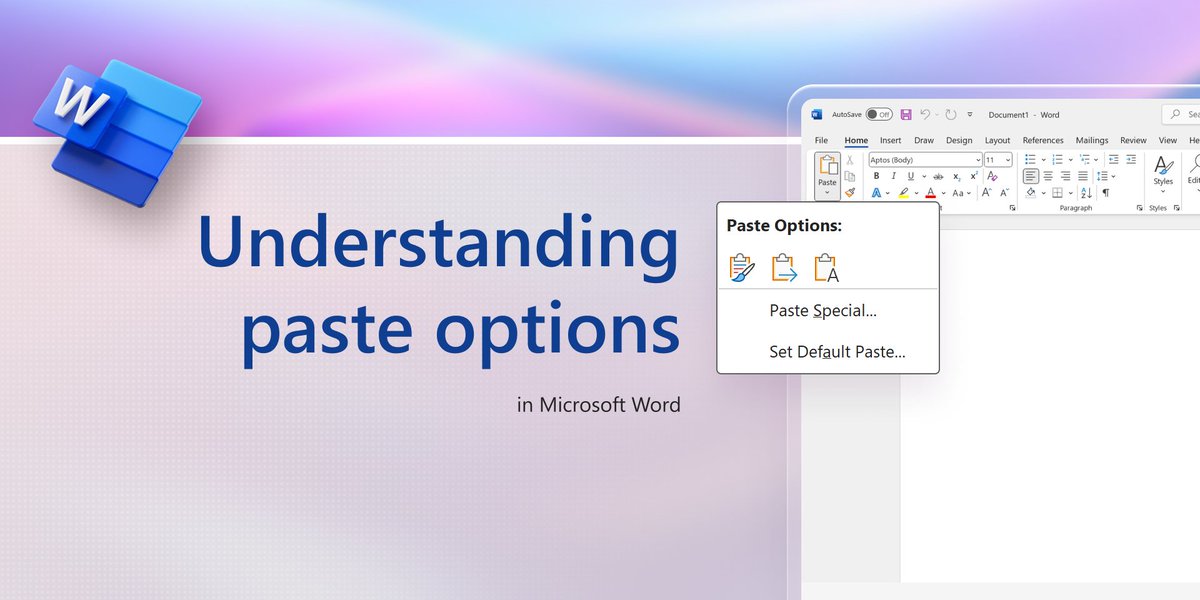Switch to the Insert tab

pos(890,141)
